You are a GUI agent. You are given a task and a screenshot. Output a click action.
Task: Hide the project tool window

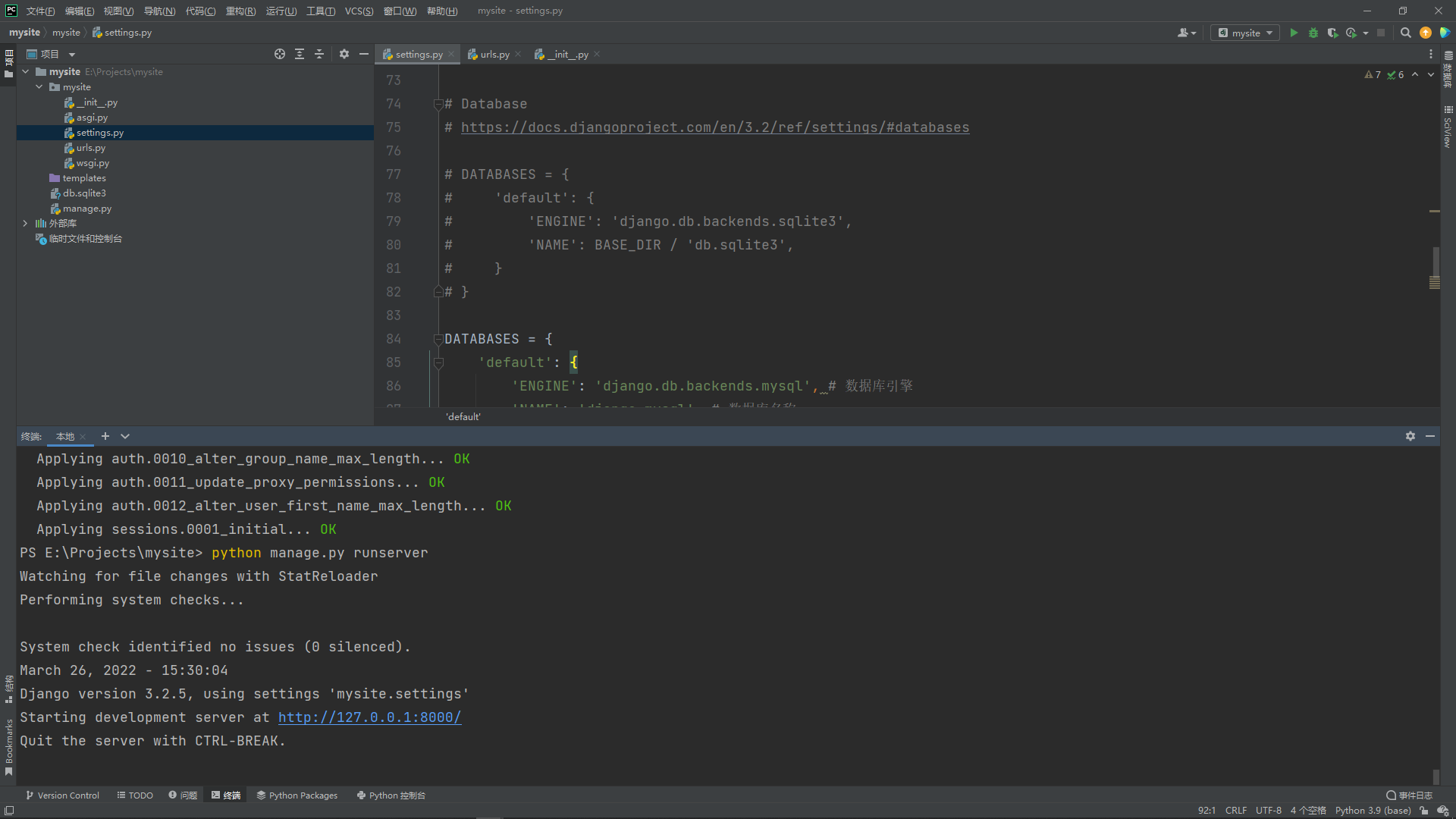pos(364,54)
